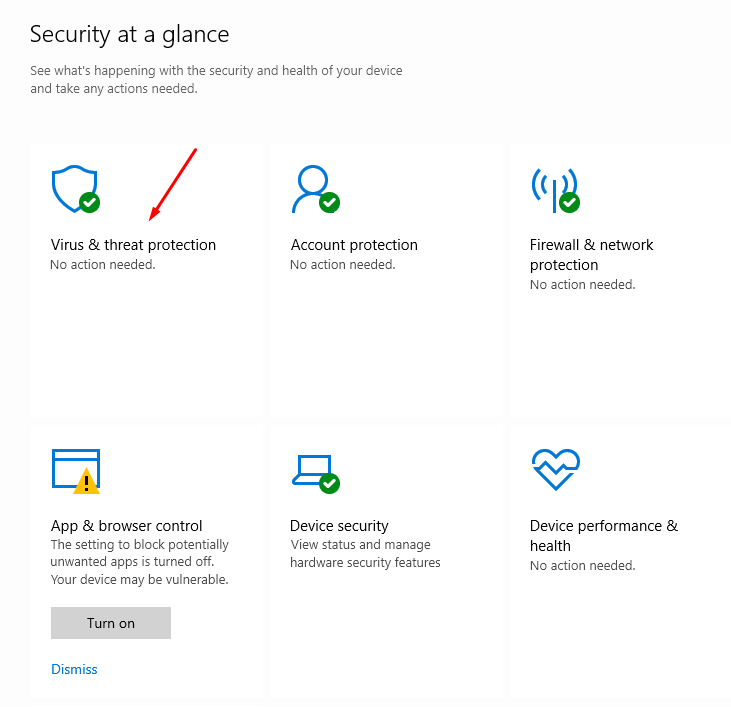Select the Firewall & network antenna icon
The height and width of the screenshot is (707, 731).
click(556, 190)
